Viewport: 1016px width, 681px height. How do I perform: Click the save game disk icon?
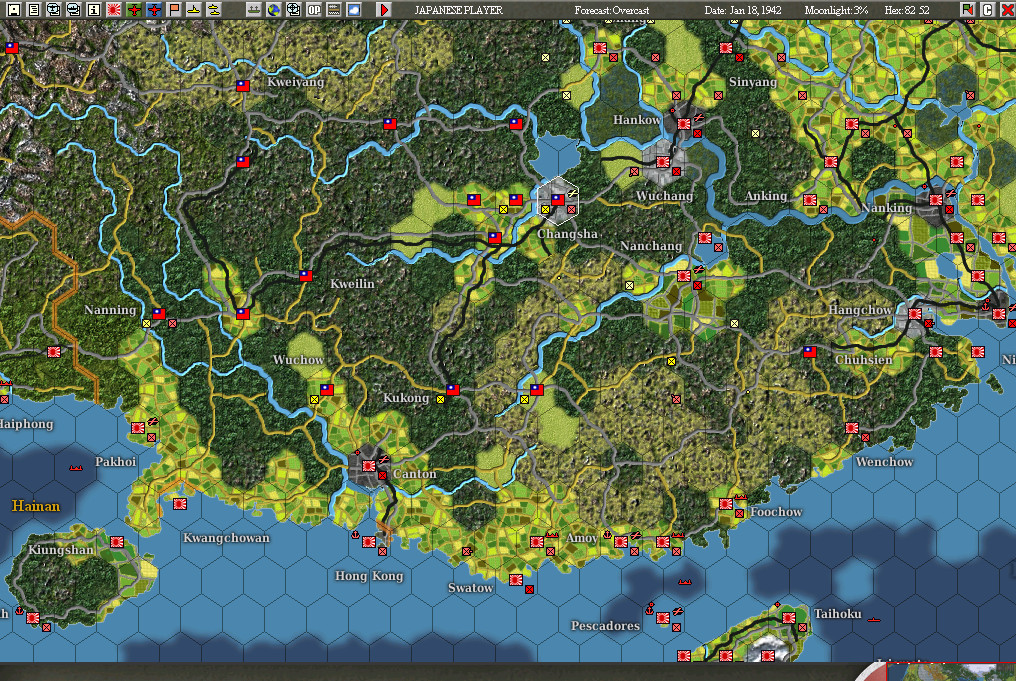tap(14, 10)
